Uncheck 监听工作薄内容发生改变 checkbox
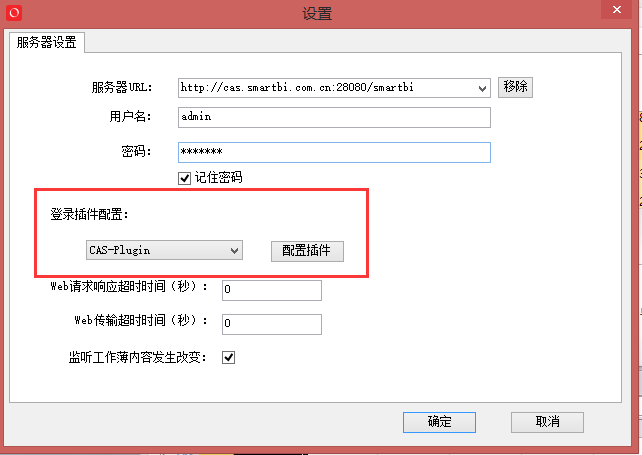642x455 pixels. pos(228,358)
